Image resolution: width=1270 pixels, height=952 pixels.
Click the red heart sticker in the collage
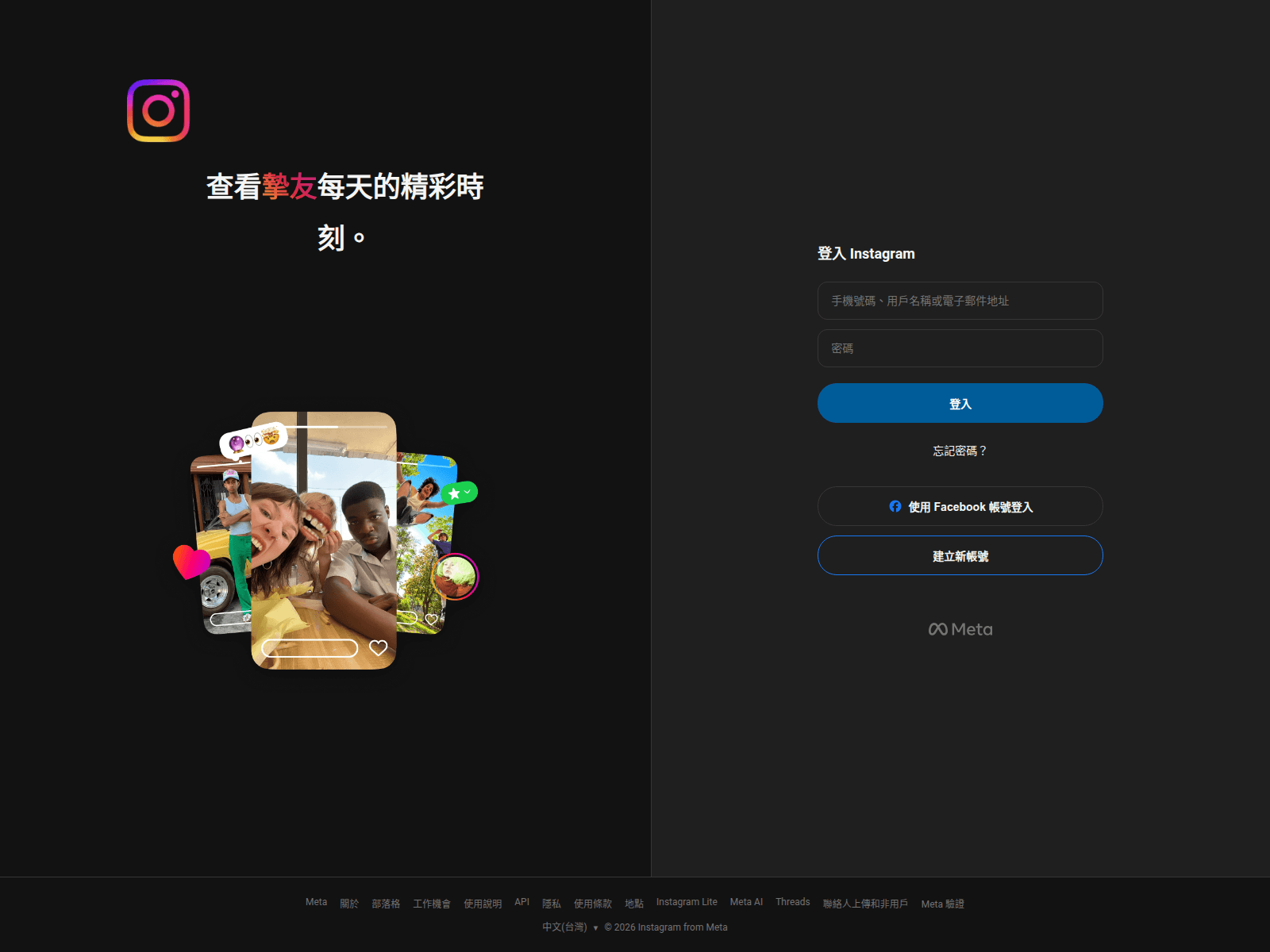[190, 562]
